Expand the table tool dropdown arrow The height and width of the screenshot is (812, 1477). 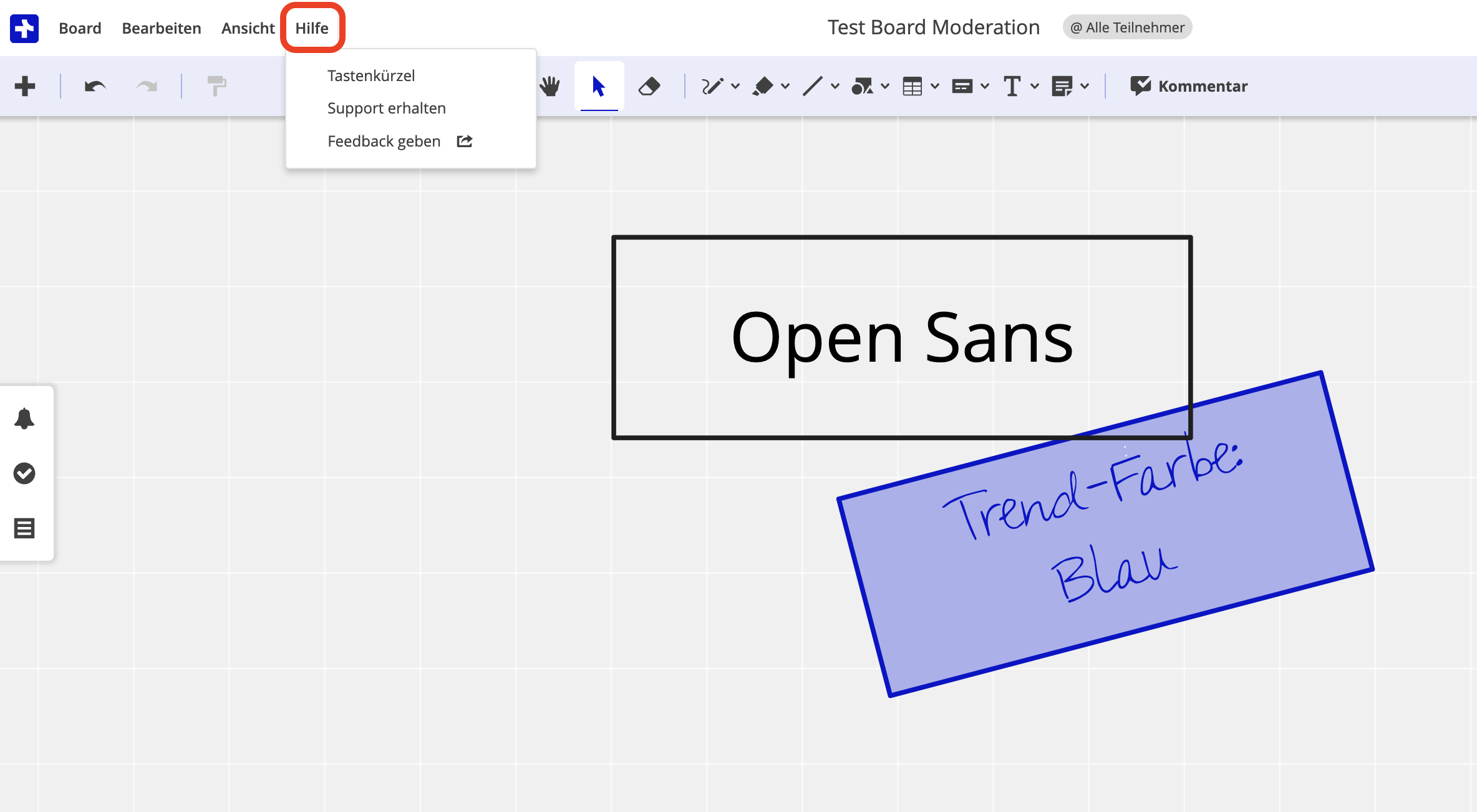(x=935, y=86)
